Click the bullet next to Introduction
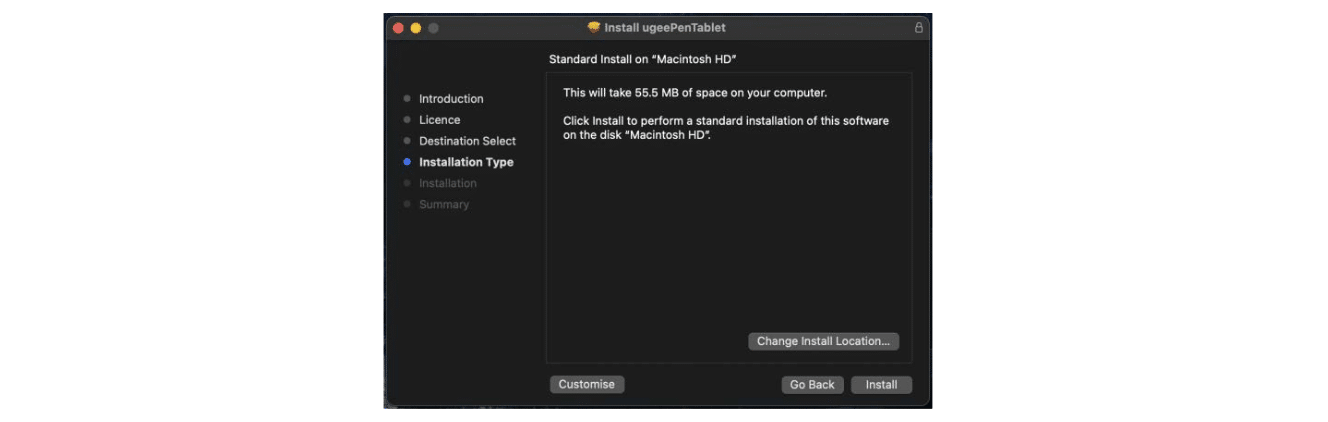1328x422 pixels. 407,99
